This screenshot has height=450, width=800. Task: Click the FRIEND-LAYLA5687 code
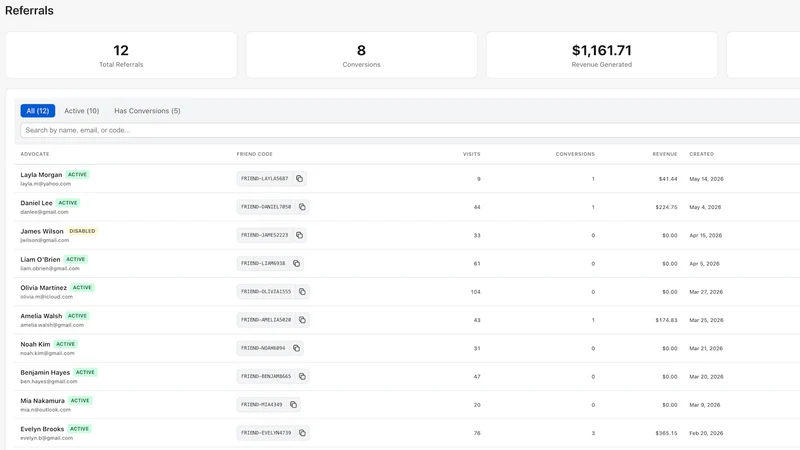tap(264, 179)
